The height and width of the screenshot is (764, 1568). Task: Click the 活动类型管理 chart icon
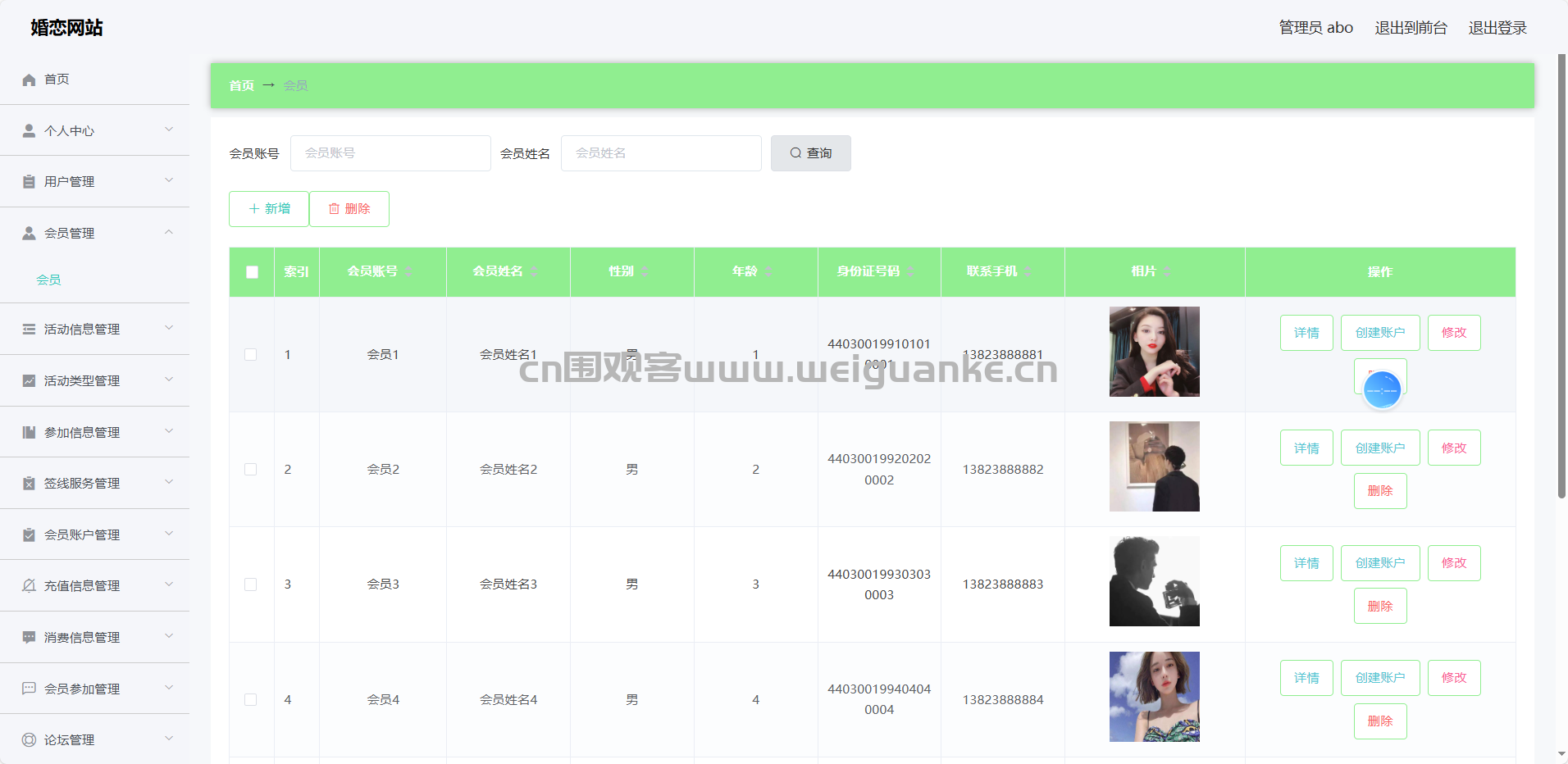(x=29, y=380)
